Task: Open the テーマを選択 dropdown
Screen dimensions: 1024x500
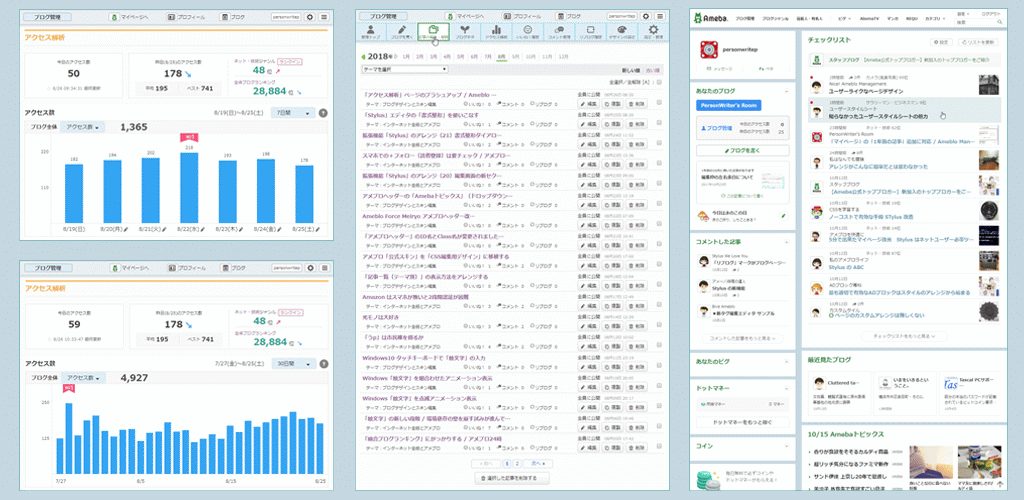Action: (405, 69)
